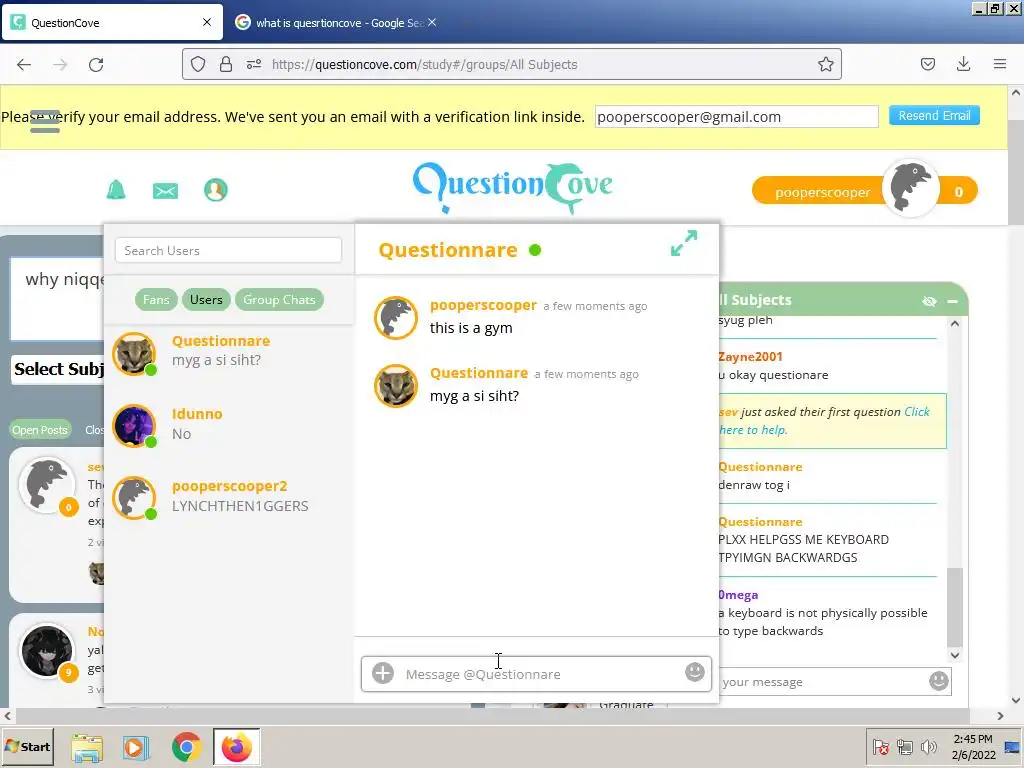This screenshot has height=768, width=1024.
Task: Open site permissions icon in address bar
Action: coord(253,64)
